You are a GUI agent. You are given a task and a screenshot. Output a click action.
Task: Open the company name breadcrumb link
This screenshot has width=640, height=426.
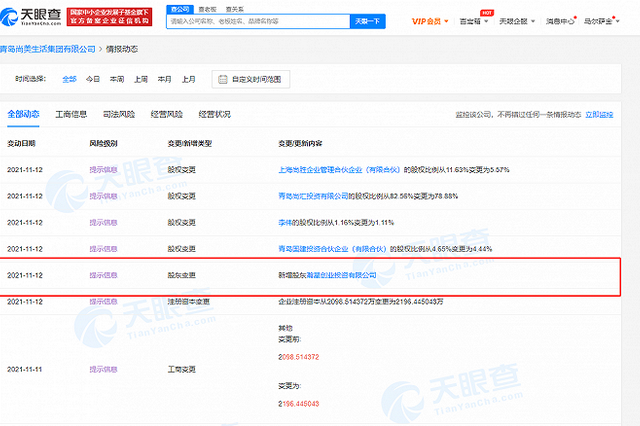pos(48,49)
